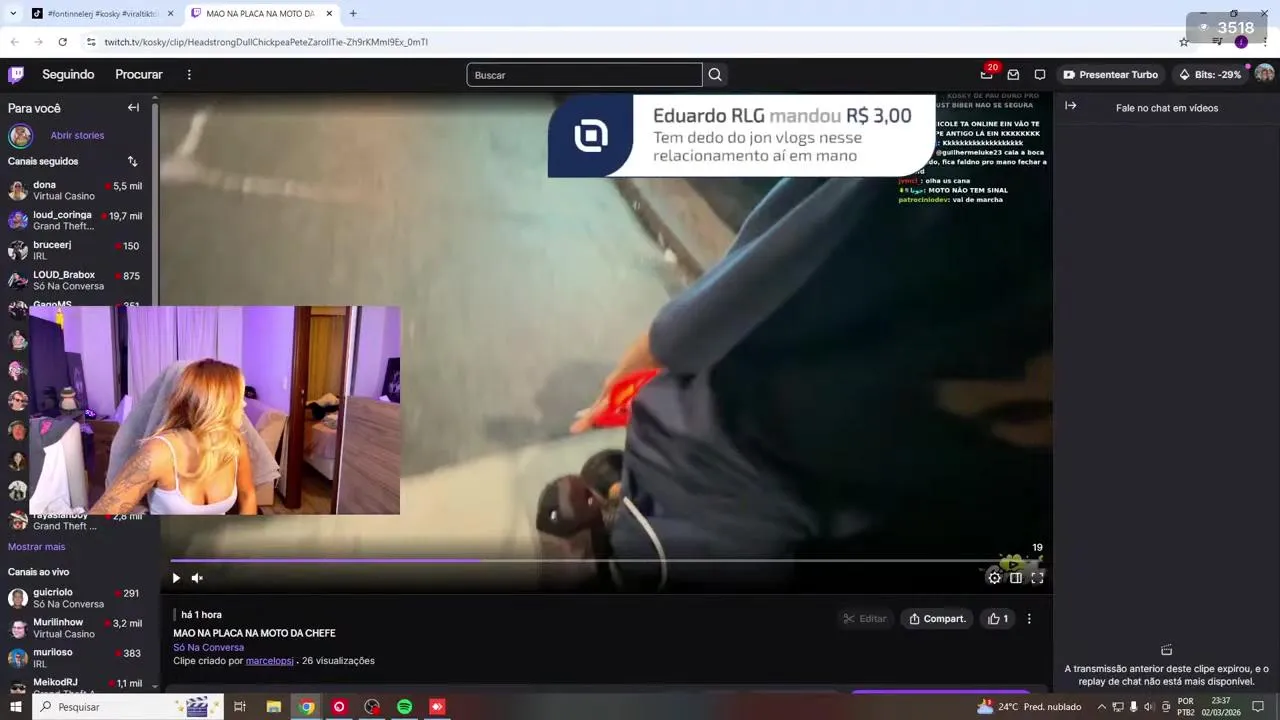Go back in browser history
This screenshot has width=1280, height=720.
[14, 42]
